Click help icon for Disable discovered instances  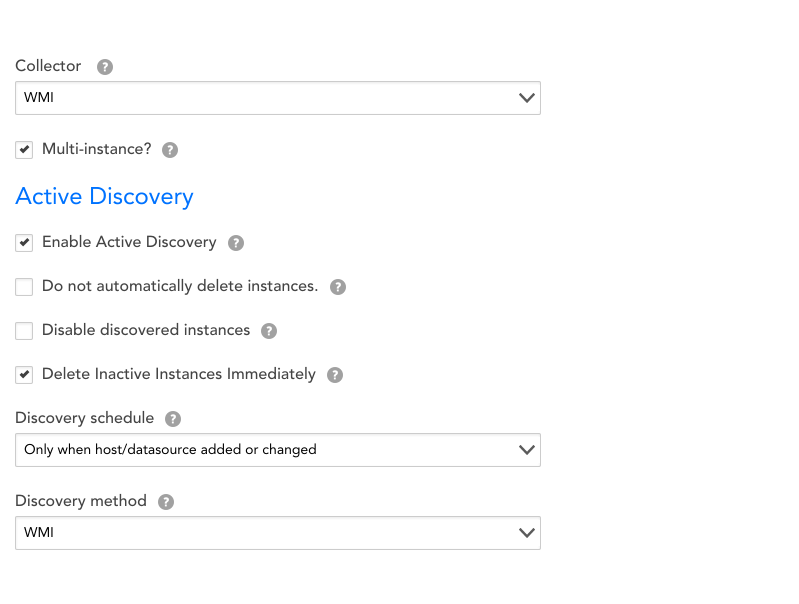click(269, 331)
